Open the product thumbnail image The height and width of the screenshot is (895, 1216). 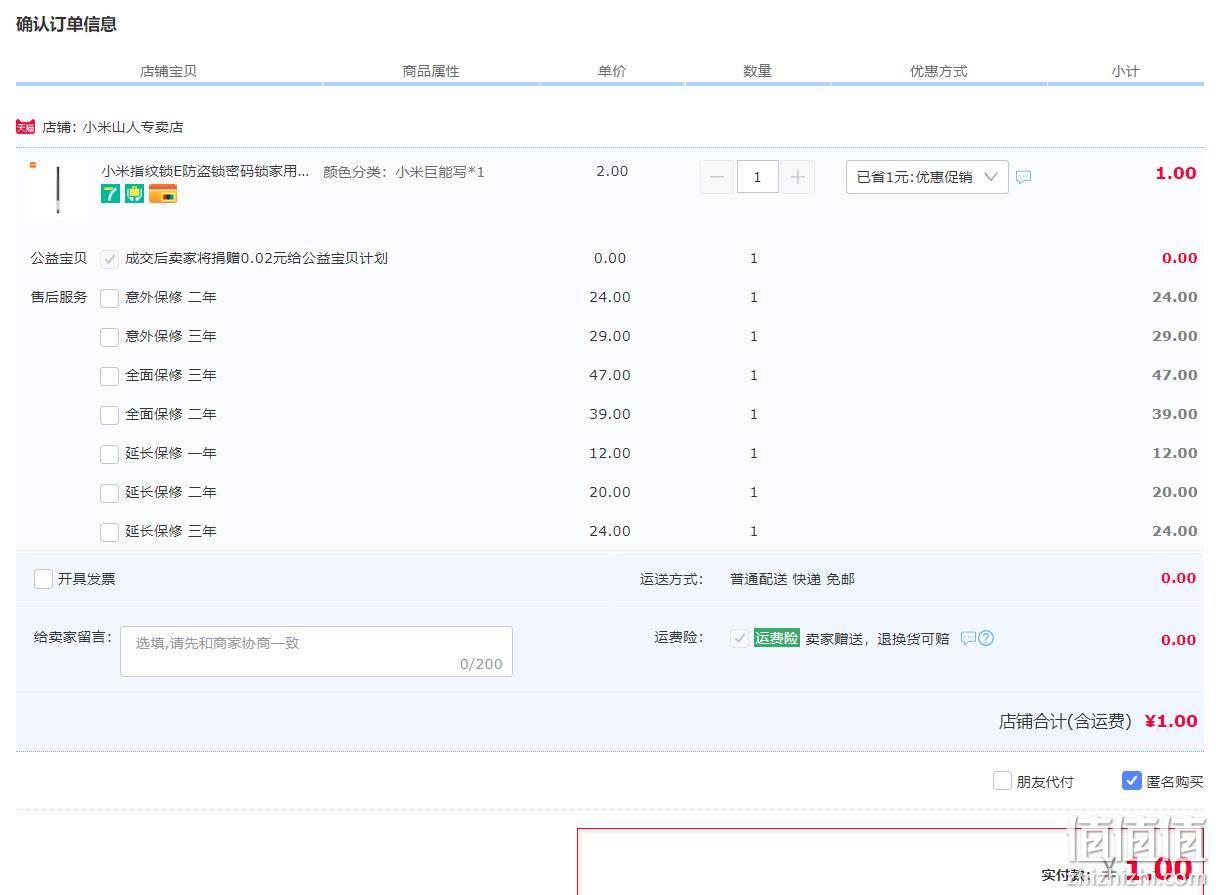click(58, 189)
